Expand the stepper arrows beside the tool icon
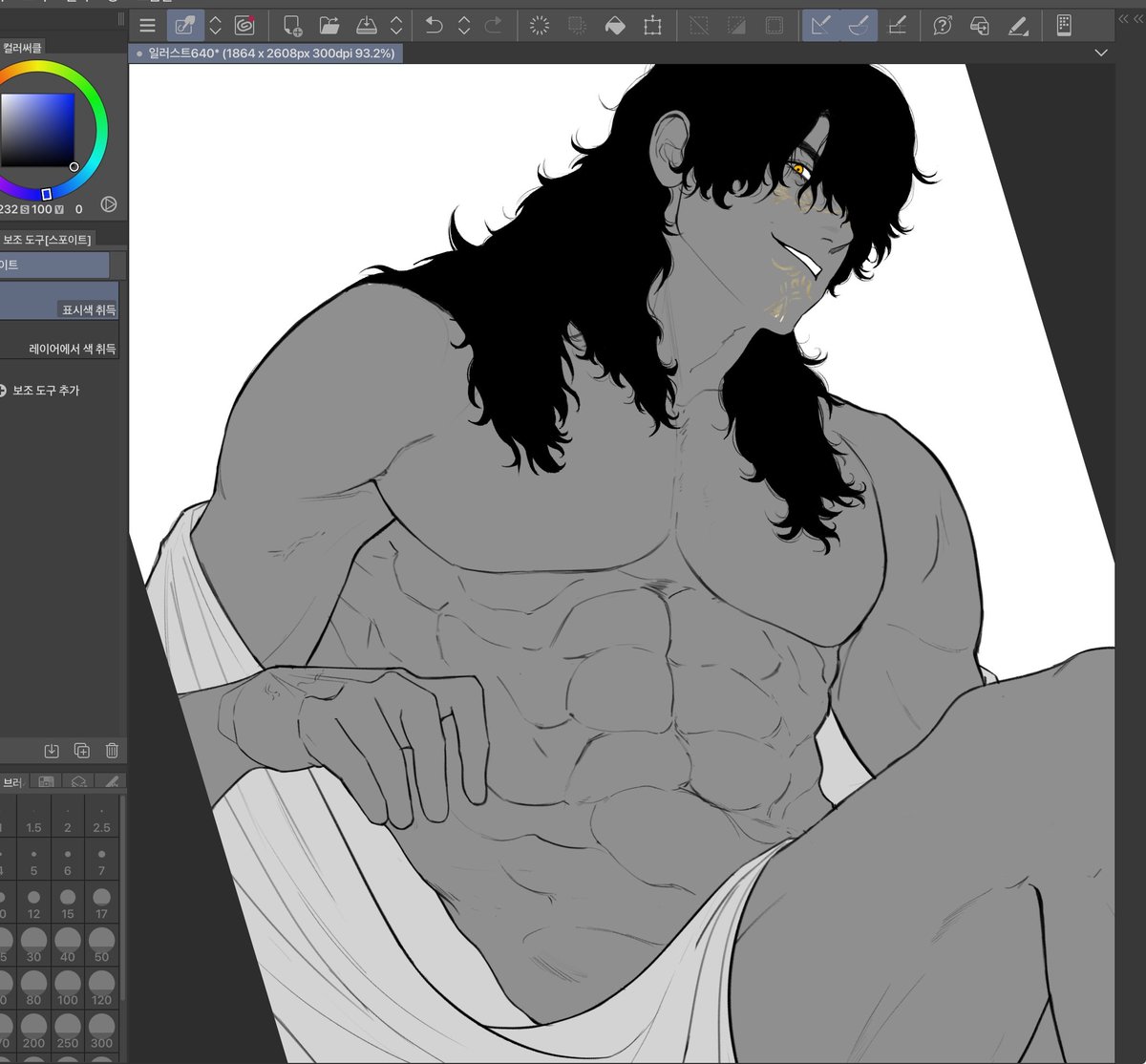This screenshot has height=1064, width=1146. coord(215,26)
